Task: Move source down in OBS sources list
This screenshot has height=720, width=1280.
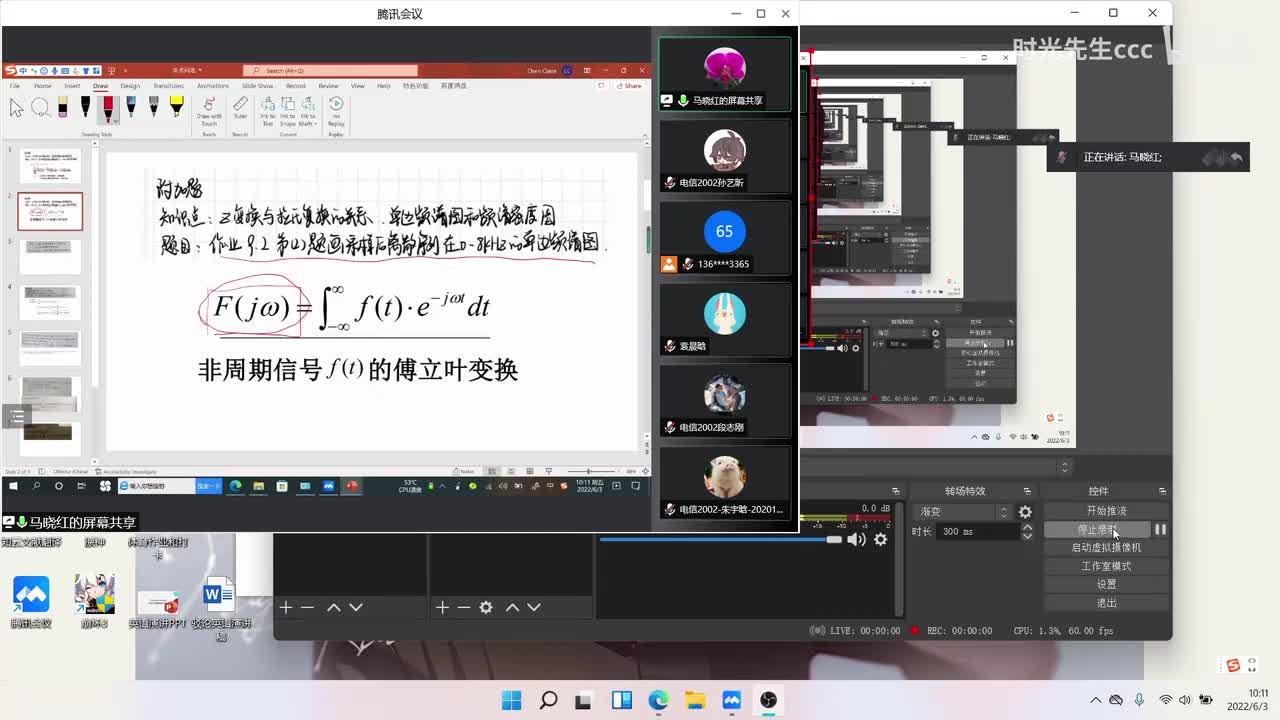Action: coord(534,607)
